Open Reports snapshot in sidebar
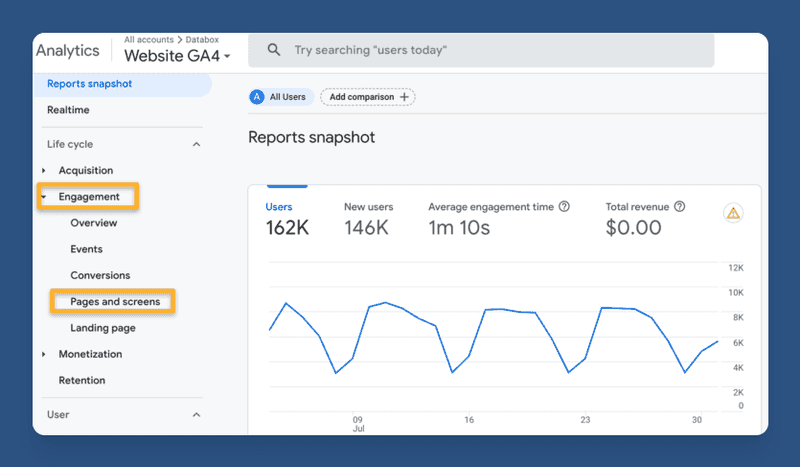This screenshot has height=467, width=800. pos(122,84)
